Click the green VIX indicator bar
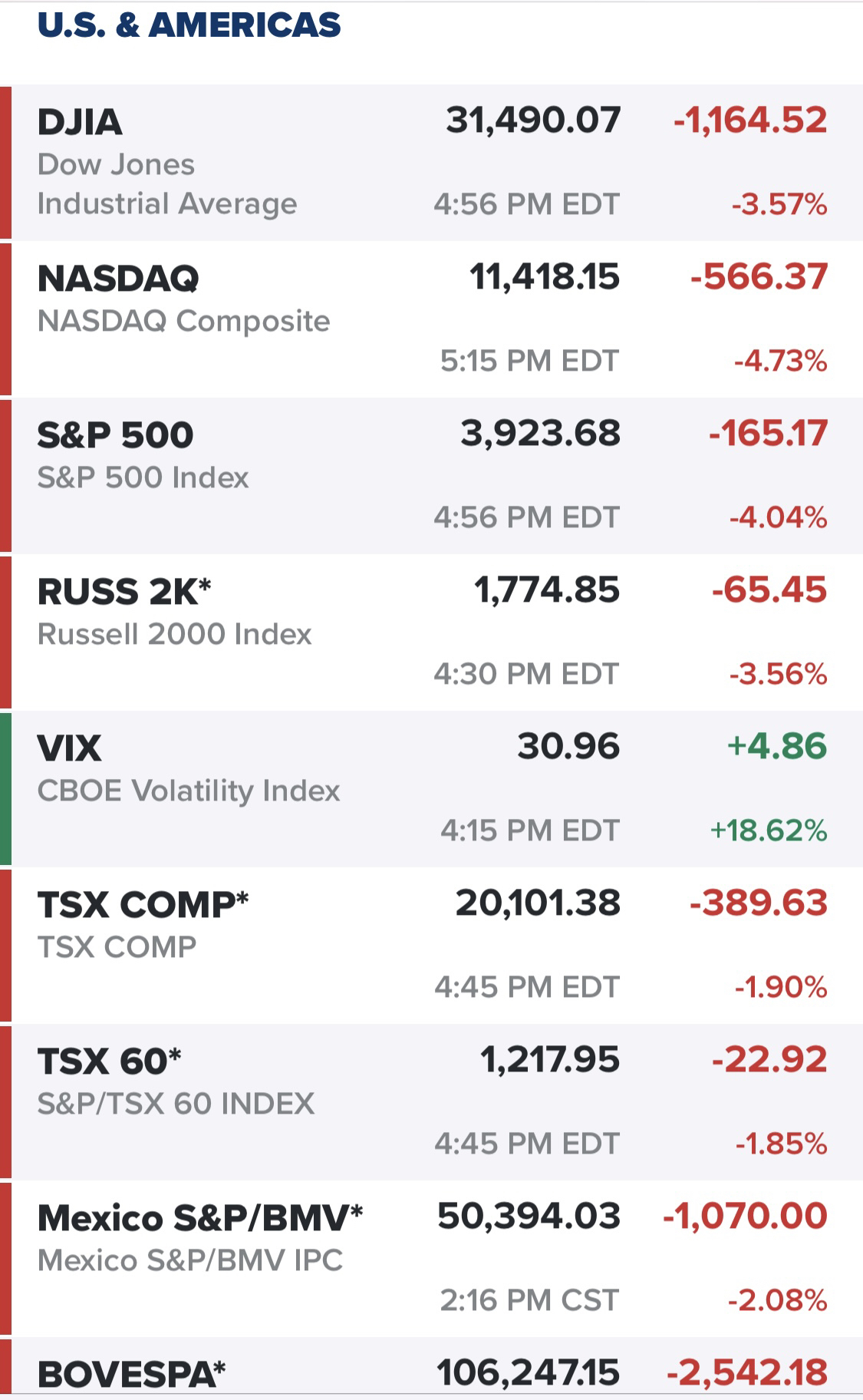Screen dimensions: 863x1400 [x=5, y=789]
